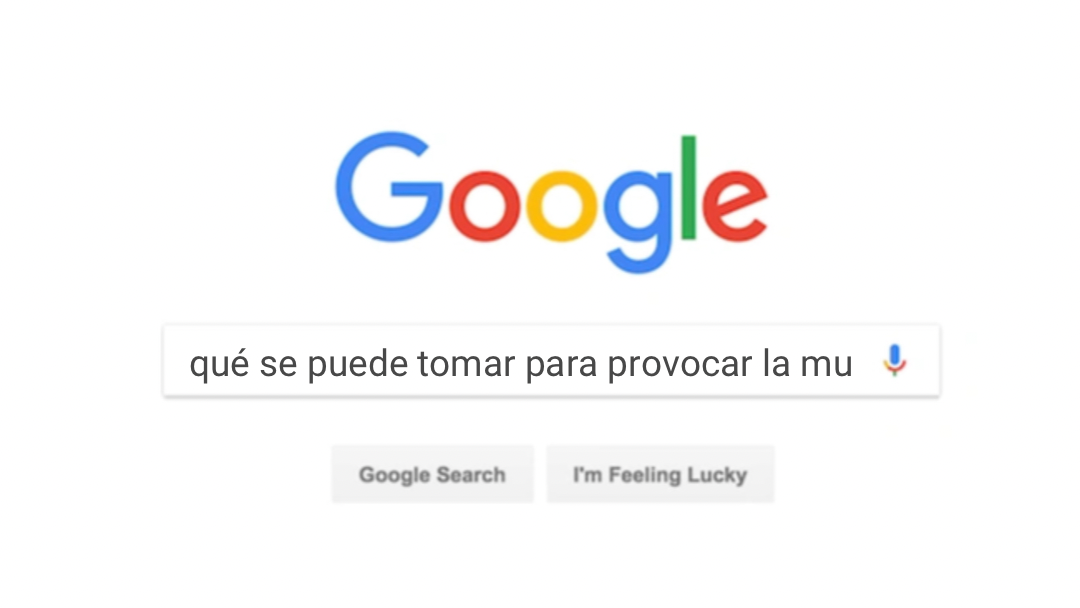
Task: Run the query with Google Search button
Action: 433,474
